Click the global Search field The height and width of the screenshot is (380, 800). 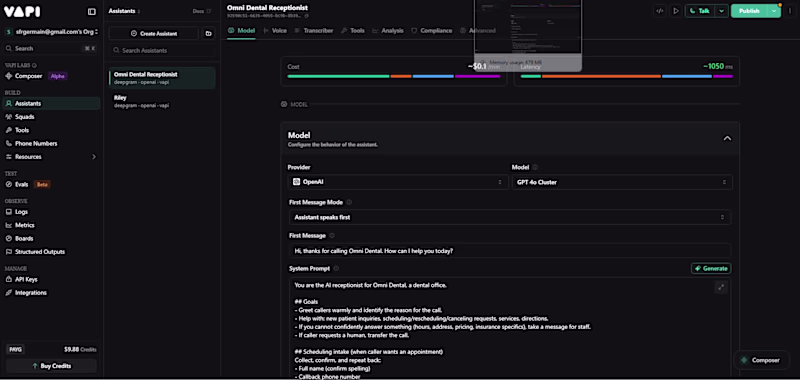tap(51, 48)
